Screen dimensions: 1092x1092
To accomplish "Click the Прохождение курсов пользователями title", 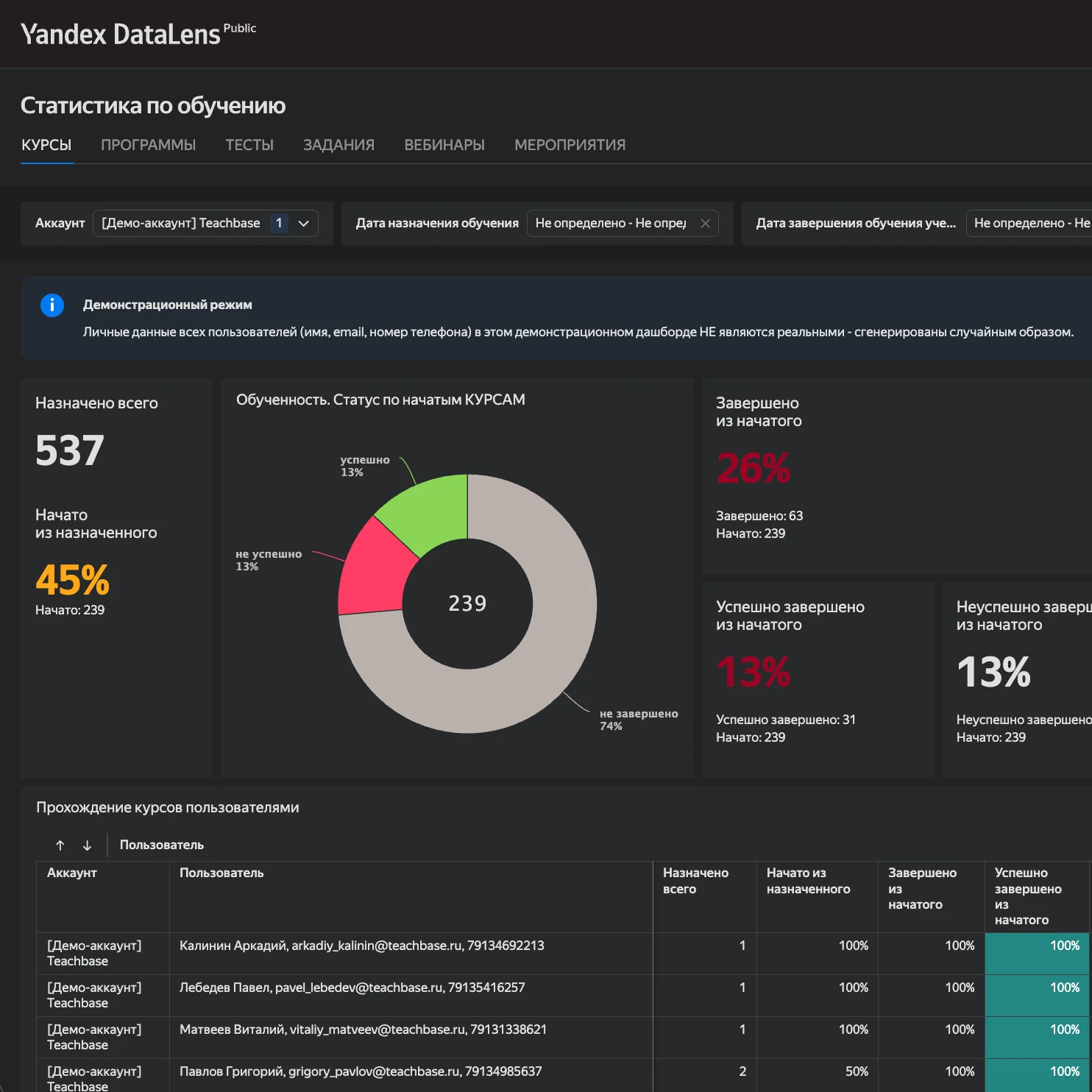I will point(168,807).
